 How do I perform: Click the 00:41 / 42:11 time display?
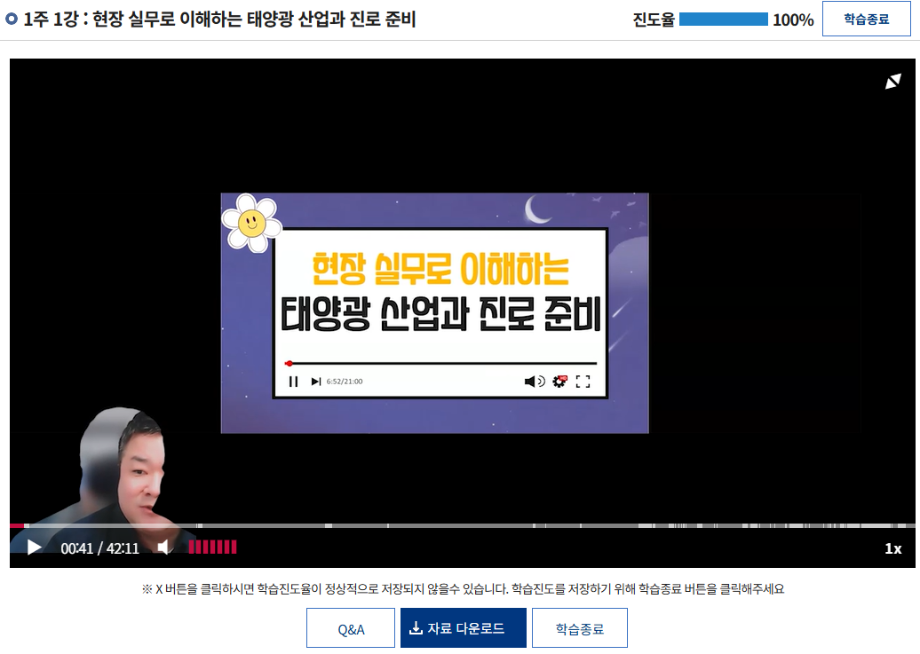click(x=100, y=548)
